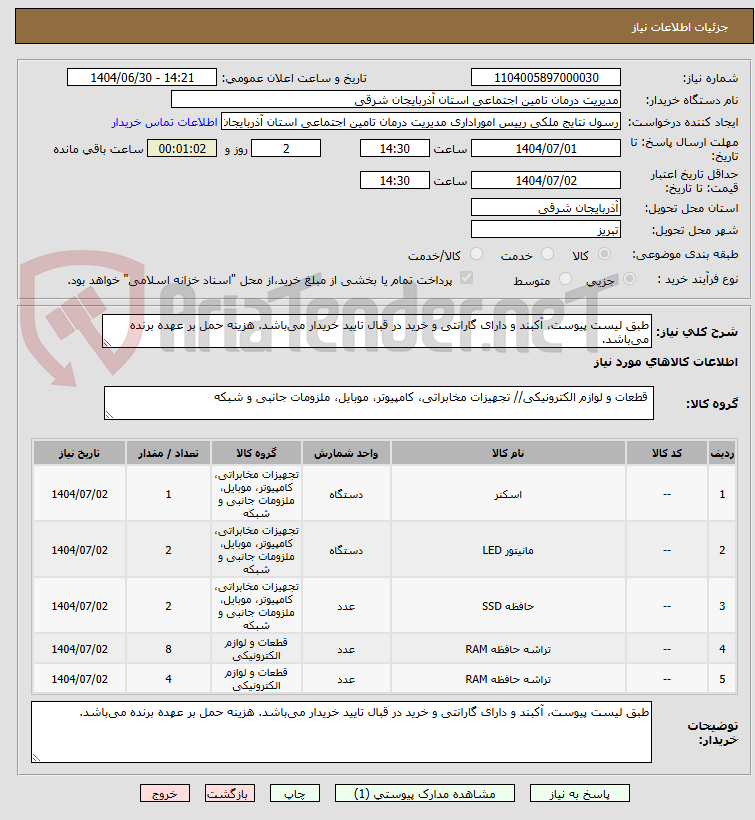Select the جزیی purchase type radio
This screenshot has height=820, width=755.
click(630, 279)
